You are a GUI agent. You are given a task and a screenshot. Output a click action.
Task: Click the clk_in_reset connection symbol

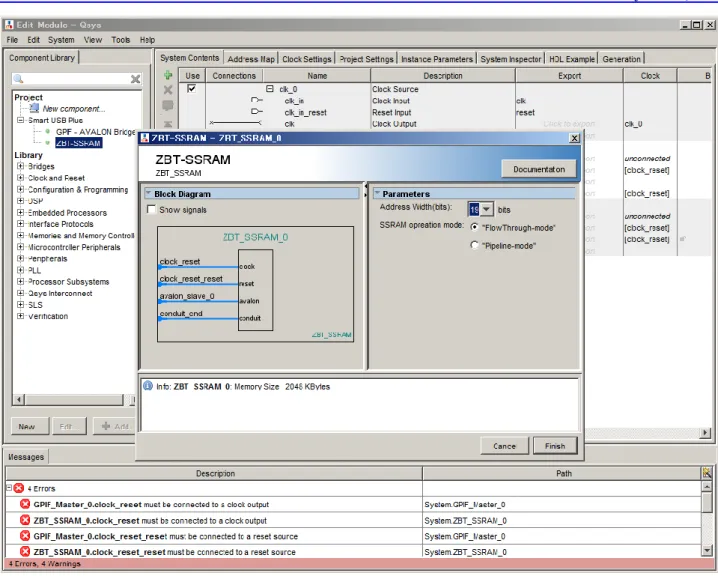(x=257, y=112)
